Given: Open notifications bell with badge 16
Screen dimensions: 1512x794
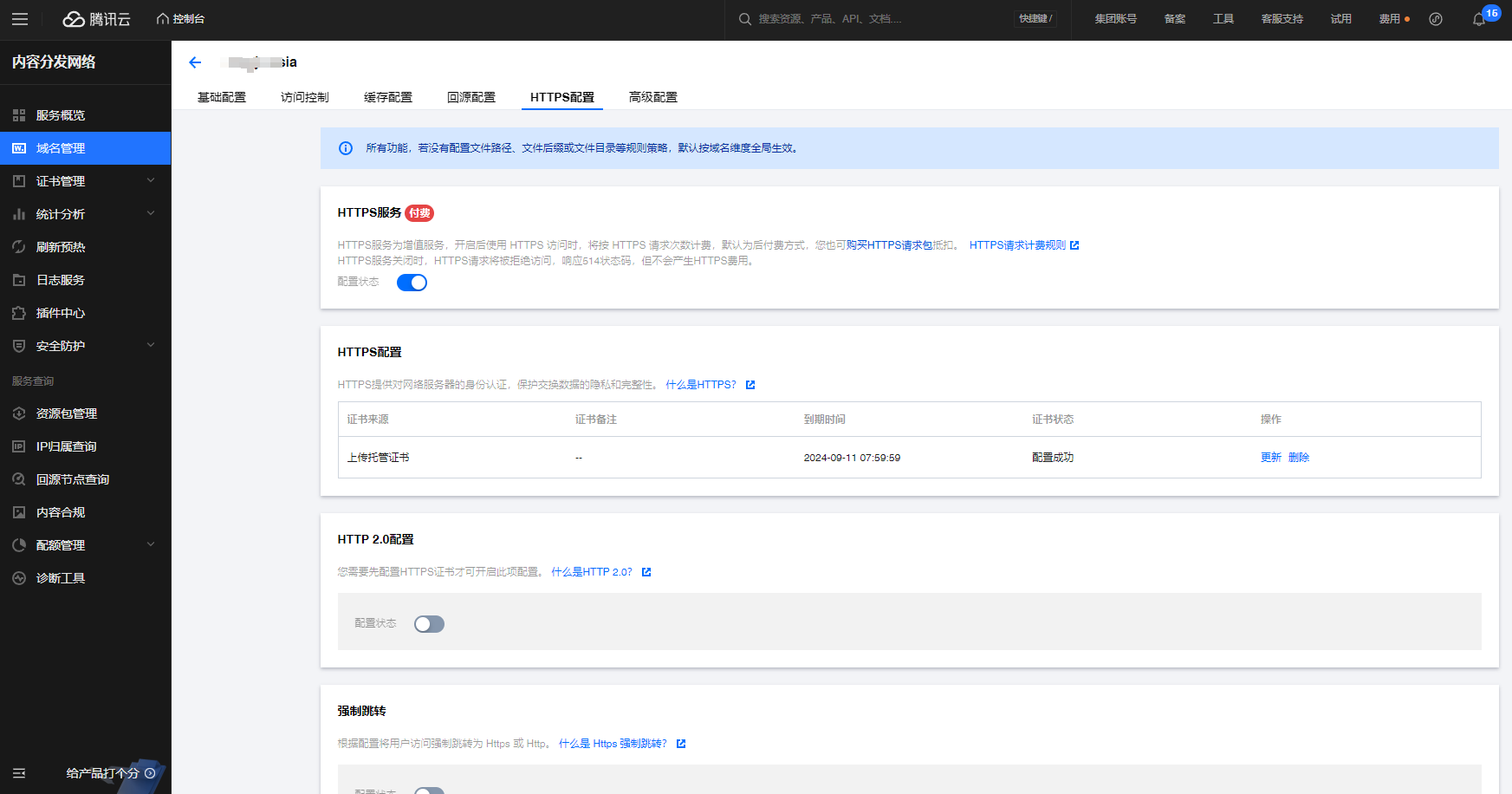Looking at the screenshot, I should pos(1480,19).
